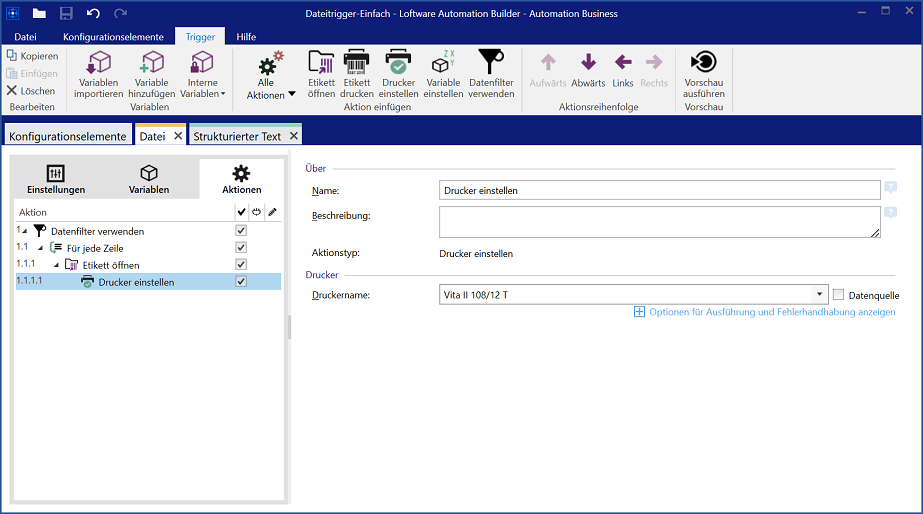Click the Löschen button
The width and height of the screenshot is (923, 514).
32,91
